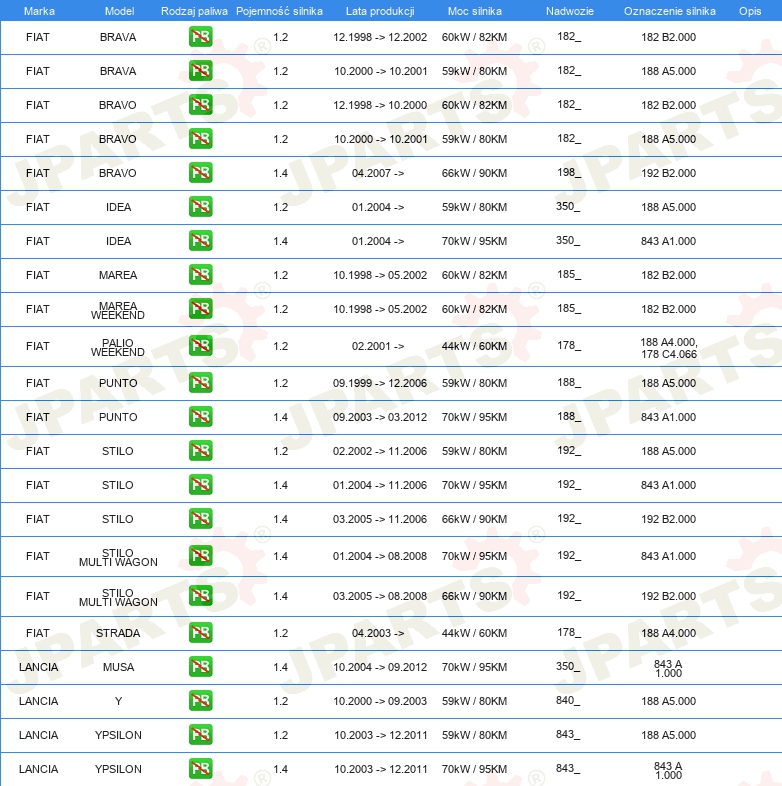
Task: Click body code 840_
Action: pyautogui.click(x=568, y=701)
